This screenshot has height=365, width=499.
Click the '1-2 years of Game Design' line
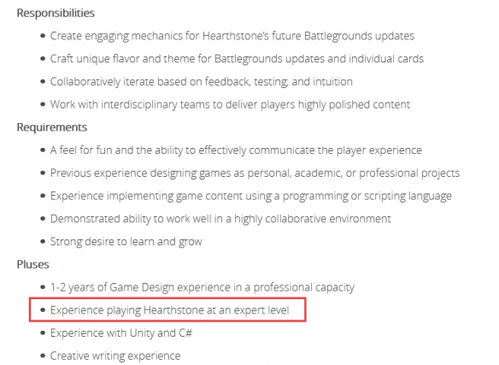[202, 287]
